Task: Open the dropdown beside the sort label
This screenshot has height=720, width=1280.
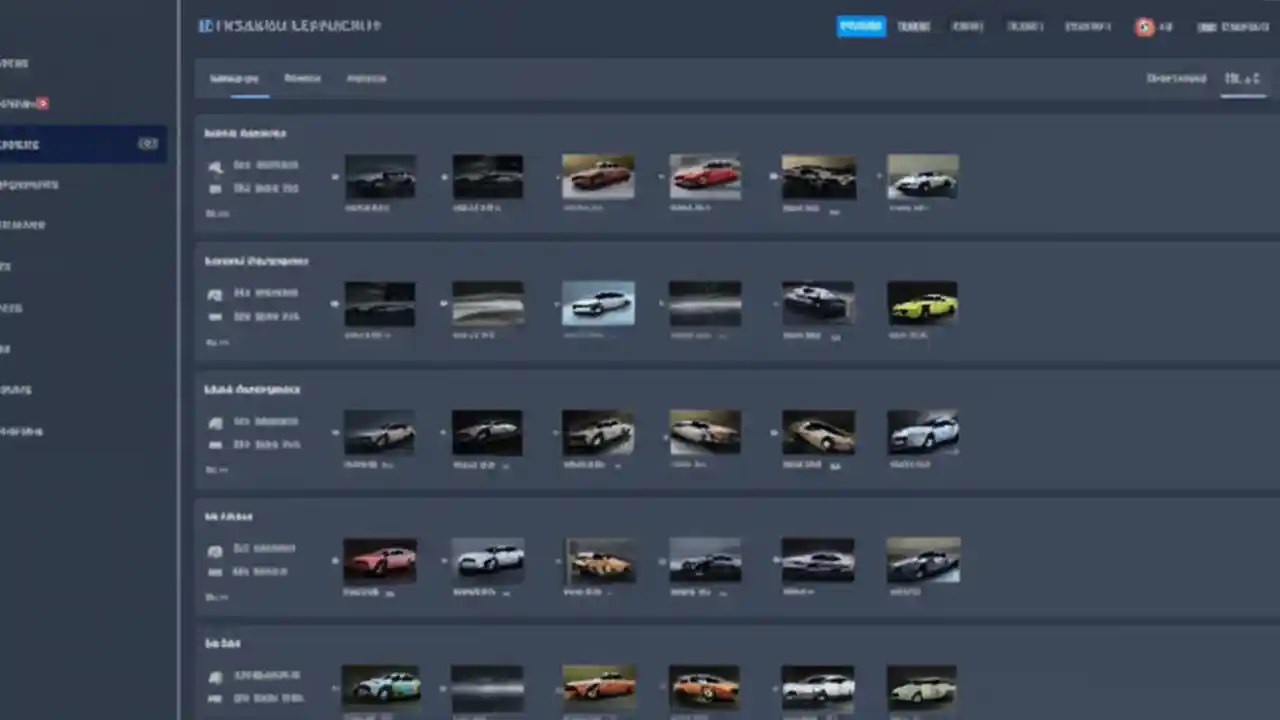Action: coord(1243,78)
